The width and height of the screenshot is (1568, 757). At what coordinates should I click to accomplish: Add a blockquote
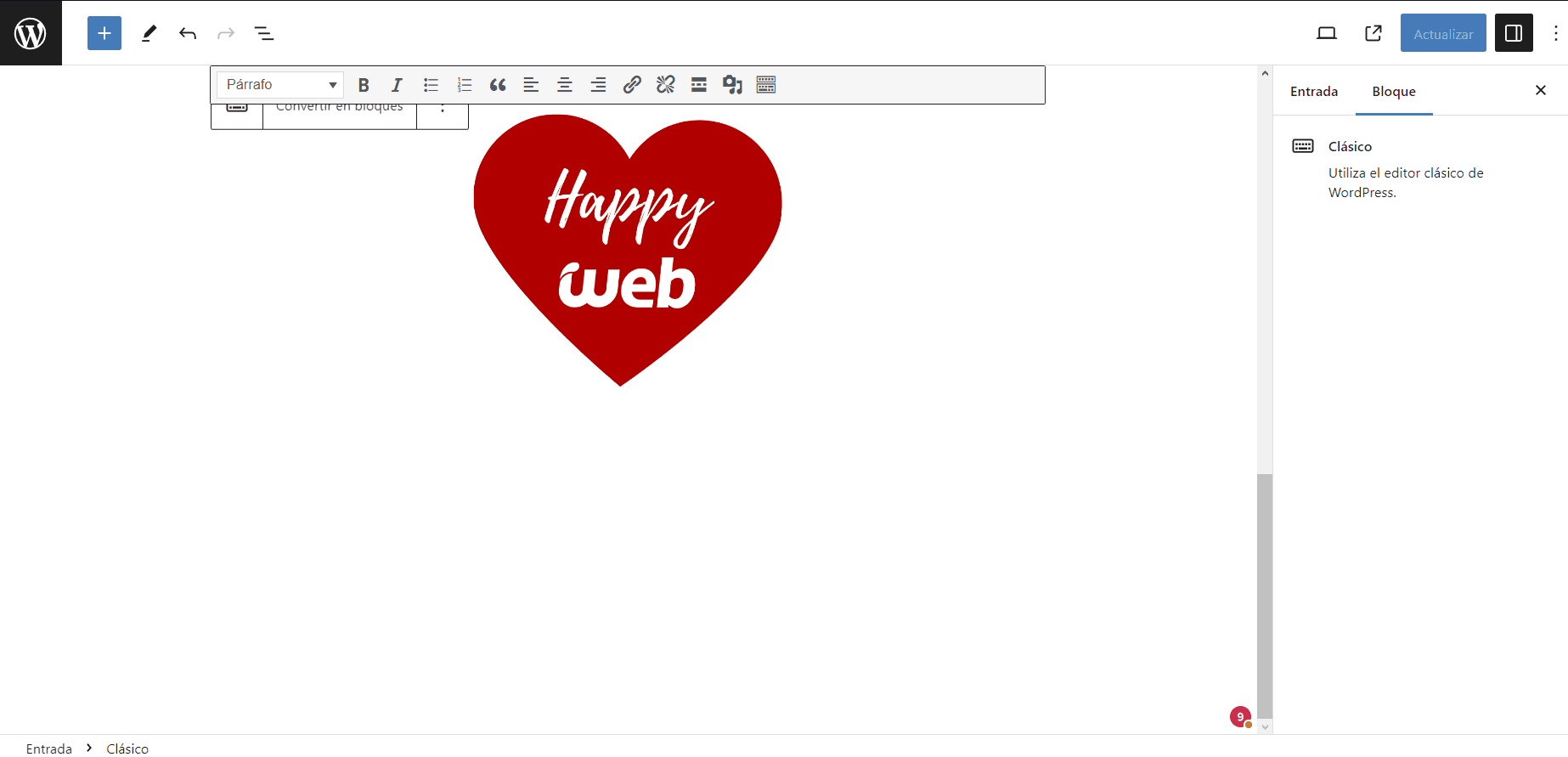(x=498, y=85)
